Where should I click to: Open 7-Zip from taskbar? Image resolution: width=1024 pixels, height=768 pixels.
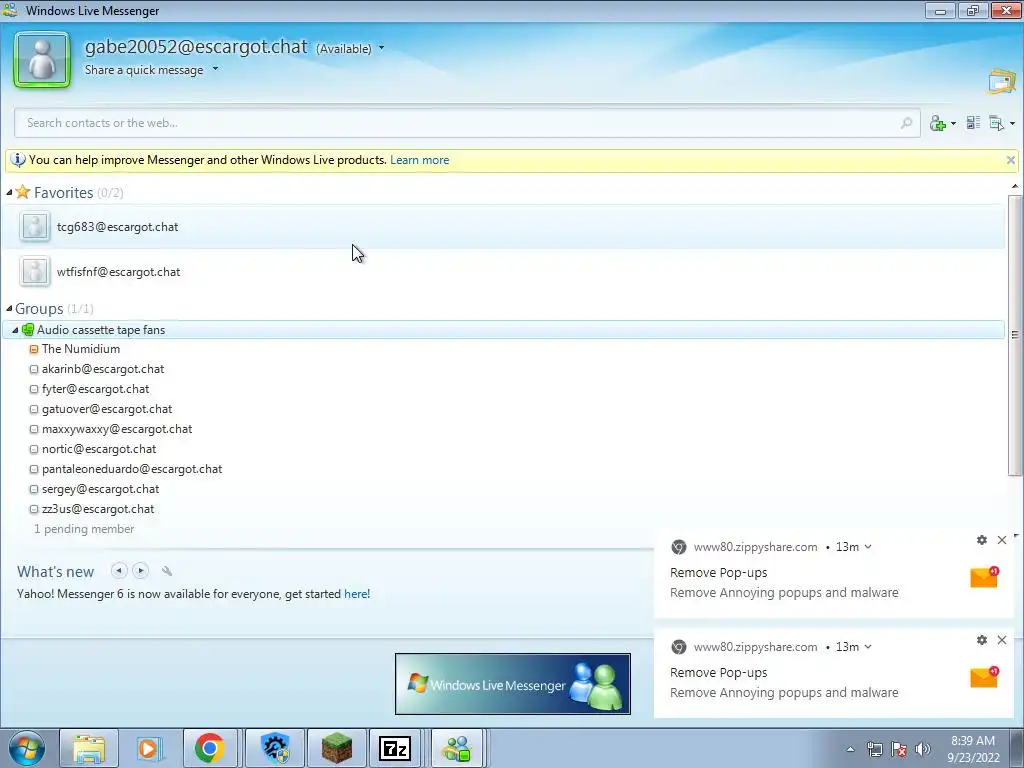(395, 748)
